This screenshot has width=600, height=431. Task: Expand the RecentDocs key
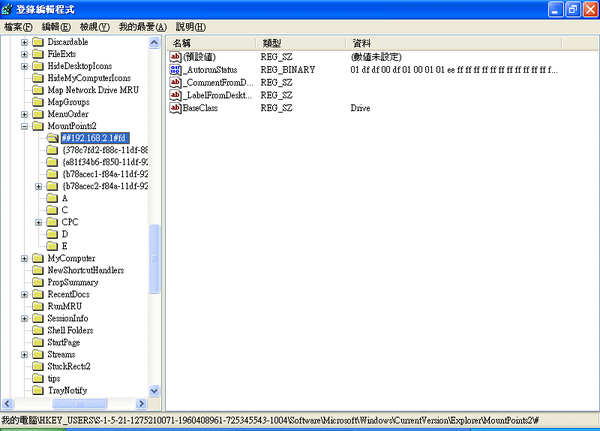[24, 295]
